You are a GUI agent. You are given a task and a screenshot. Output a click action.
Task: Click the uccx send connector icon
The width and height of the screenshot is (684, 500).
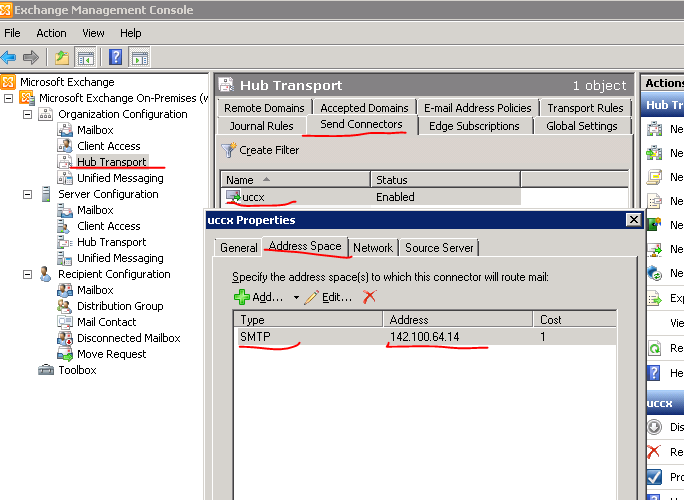coord(233,197)
